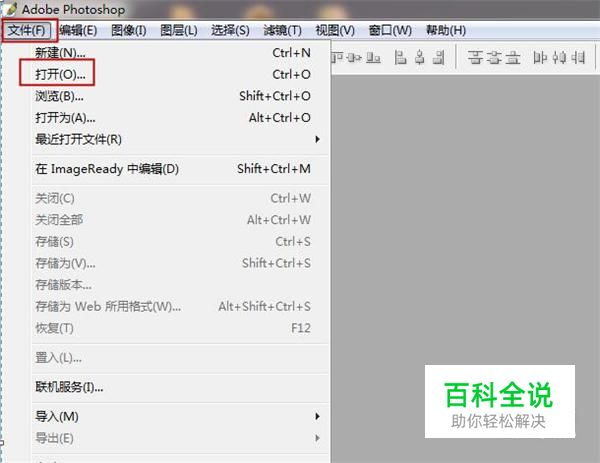Screen dimensions: 600x463
Task: Click 存储为 Web 所用格式(W)... entry
Action: coord(180,306)
